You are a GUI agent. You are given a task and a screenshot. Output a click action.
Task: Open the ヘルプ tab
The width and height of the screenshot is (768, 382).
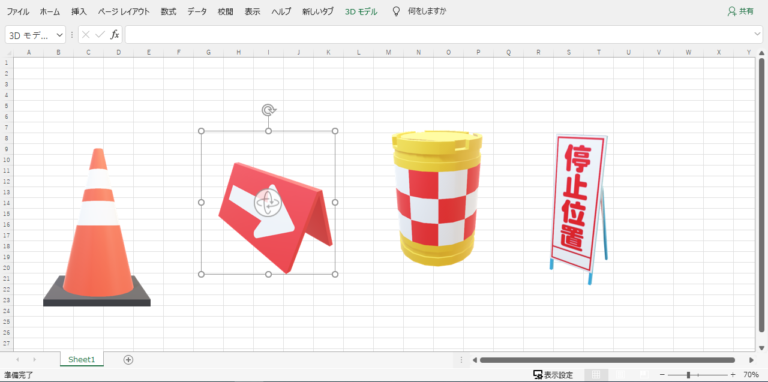point(282,12)
